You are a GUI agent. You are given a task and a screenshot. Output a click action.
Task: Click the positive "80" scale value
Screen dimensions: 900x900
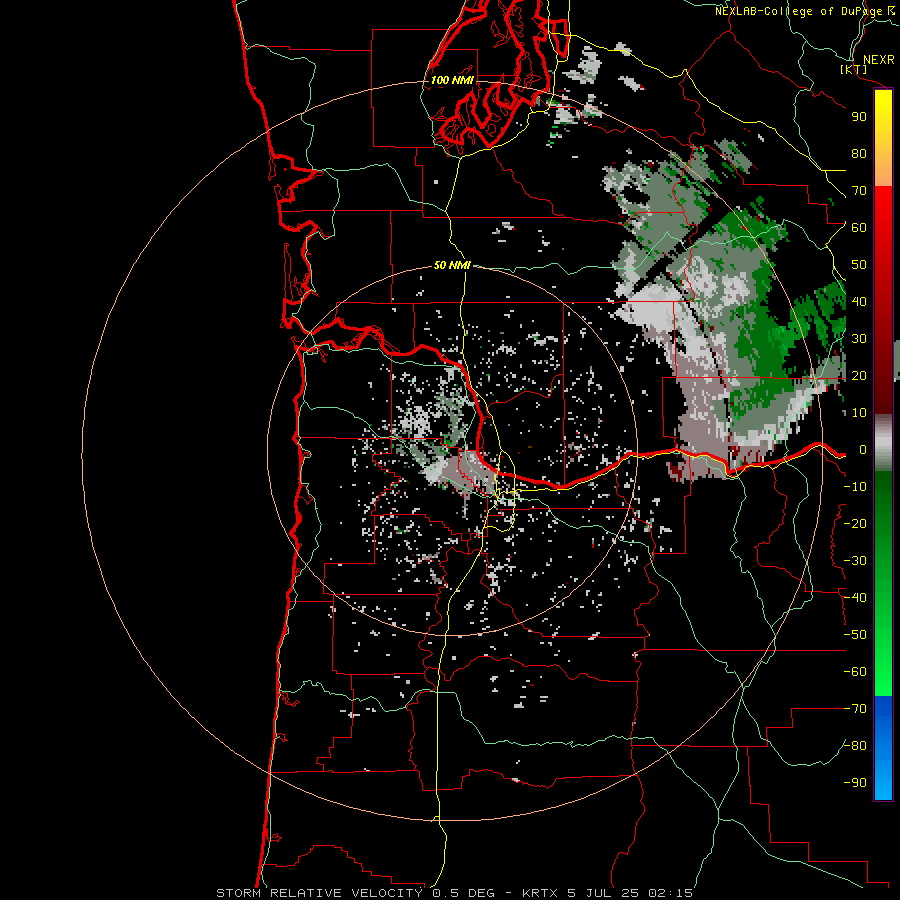click(859, 154)
